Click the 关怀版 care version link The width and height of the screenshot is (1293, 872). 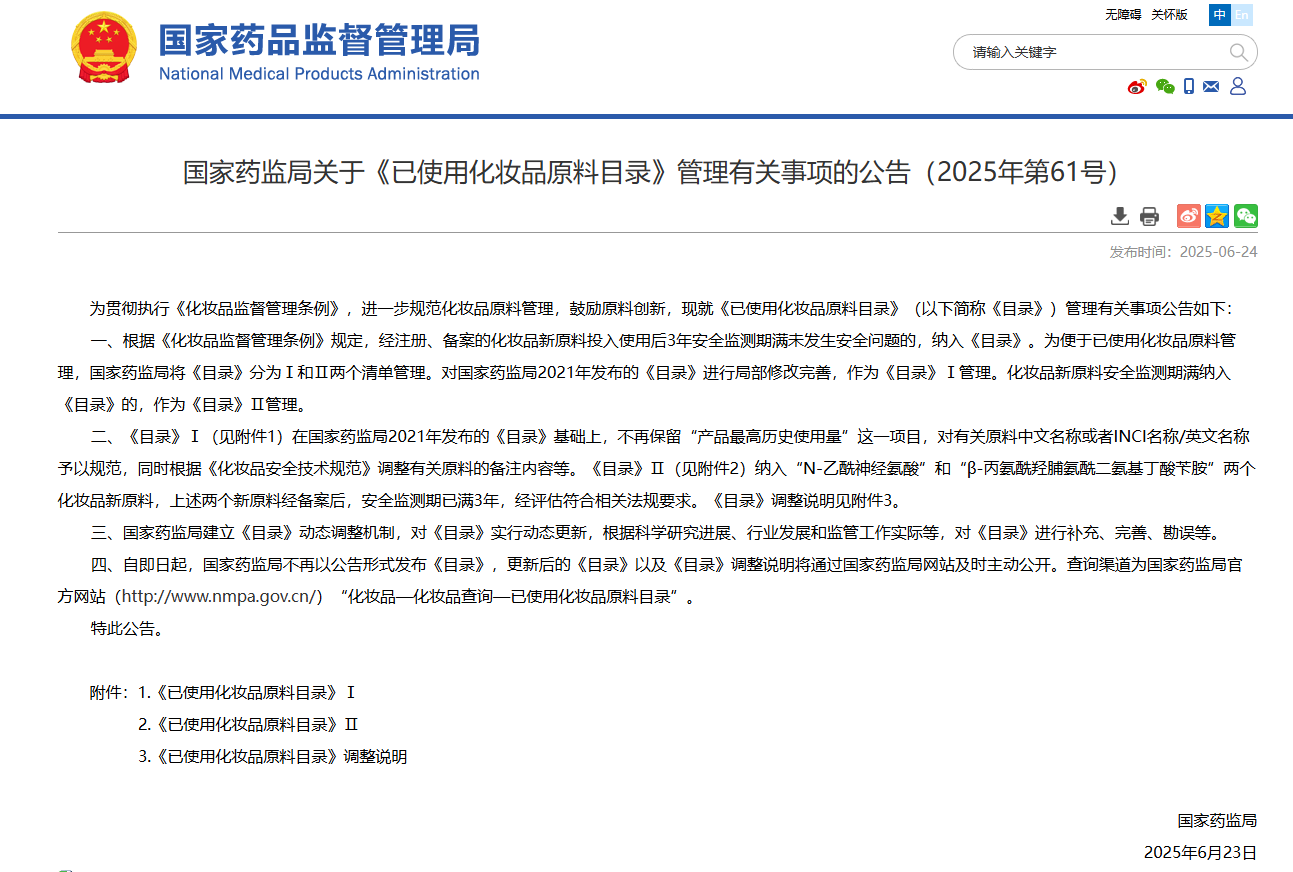(x=1169, y=15)
